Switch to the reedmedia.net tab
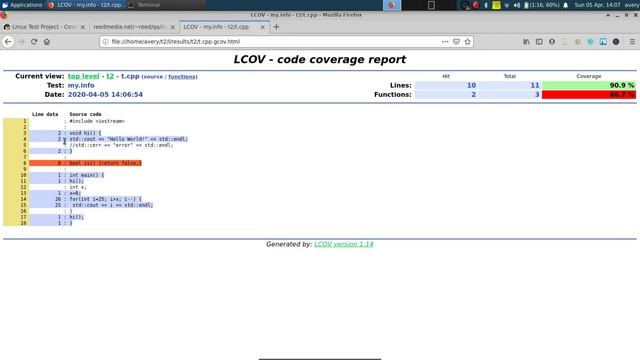This screenshot has height=360, width=640. 134,27
